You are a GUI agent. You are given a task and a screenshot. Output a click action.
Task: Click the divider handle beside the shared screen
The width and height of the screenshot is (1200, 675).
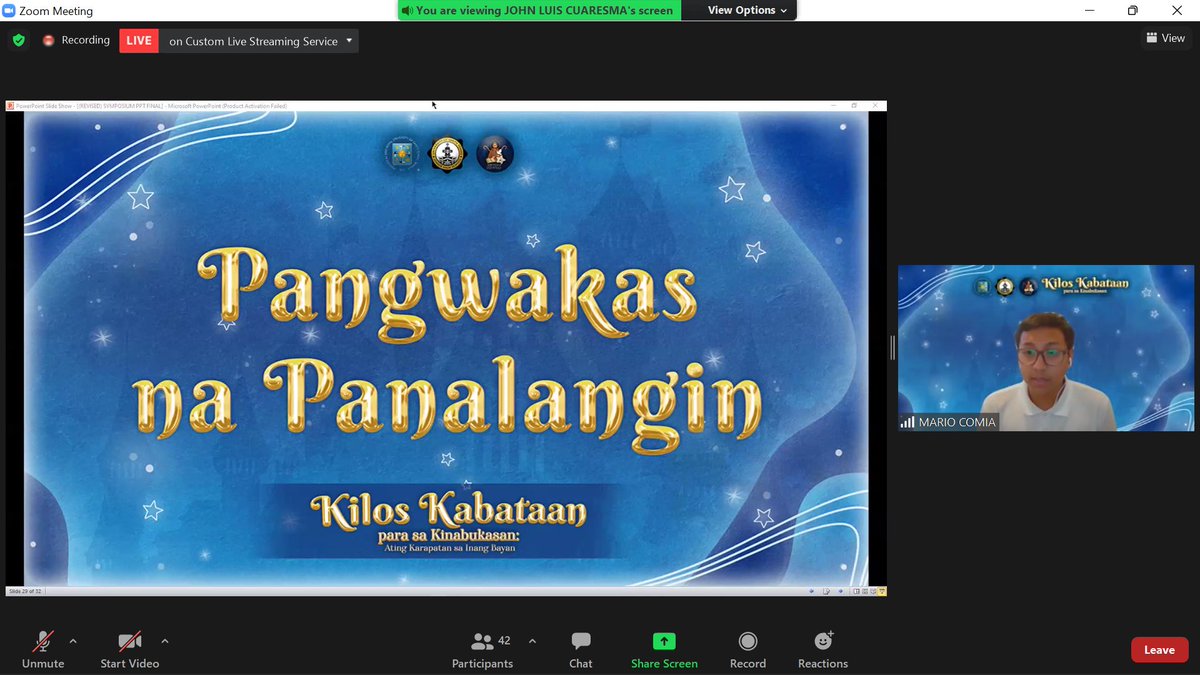tap(892, 347)
